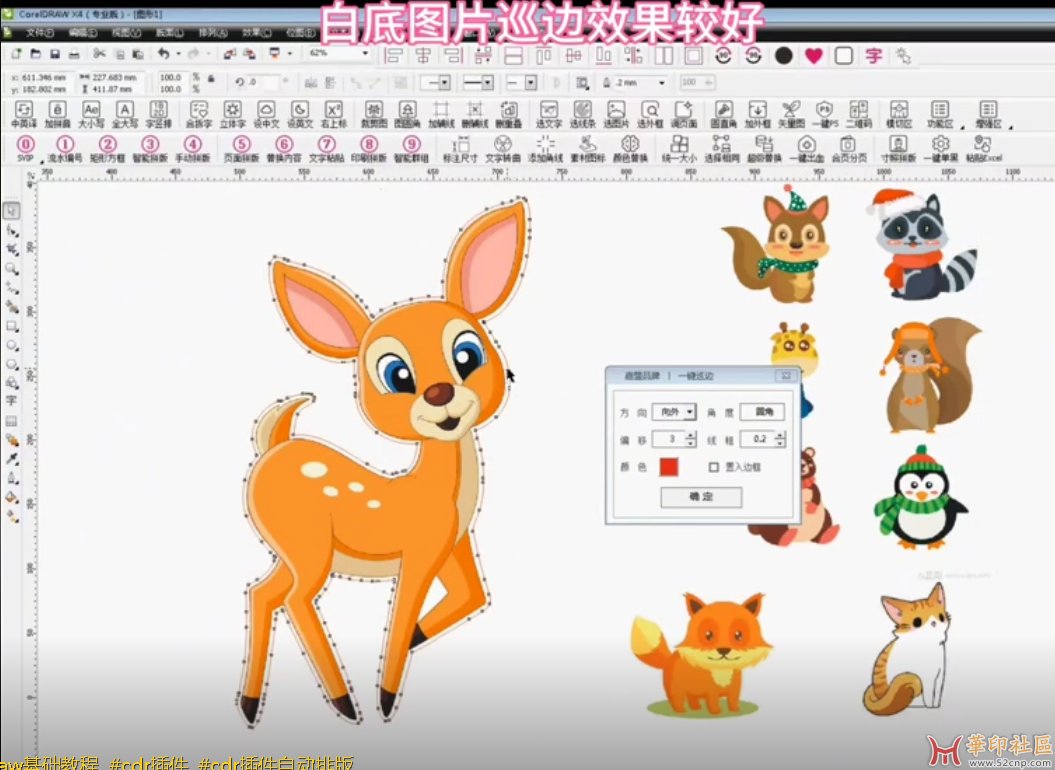Expand the undo history dropdown arrow

tap(178, 54)
